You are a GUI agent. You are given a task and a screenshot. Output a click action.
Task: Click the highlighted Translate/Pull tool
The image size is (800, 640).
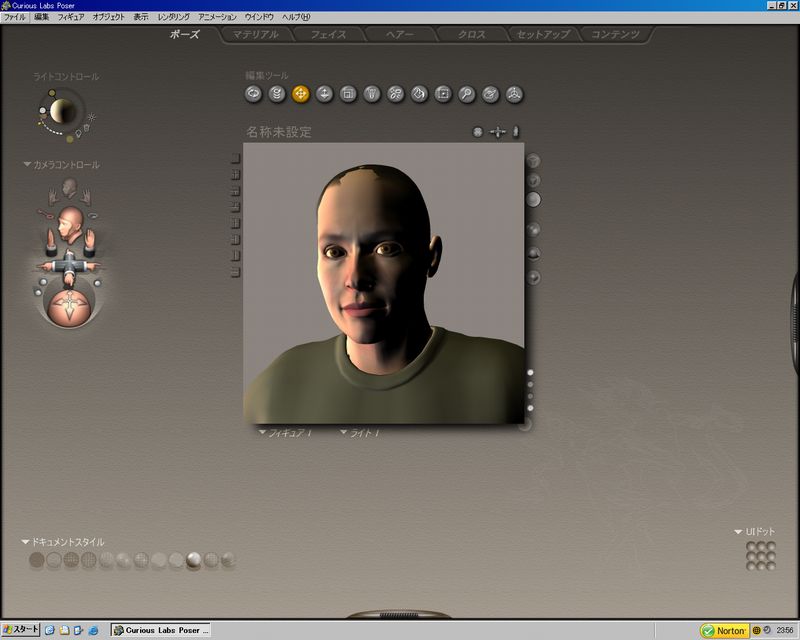(300, 94)
